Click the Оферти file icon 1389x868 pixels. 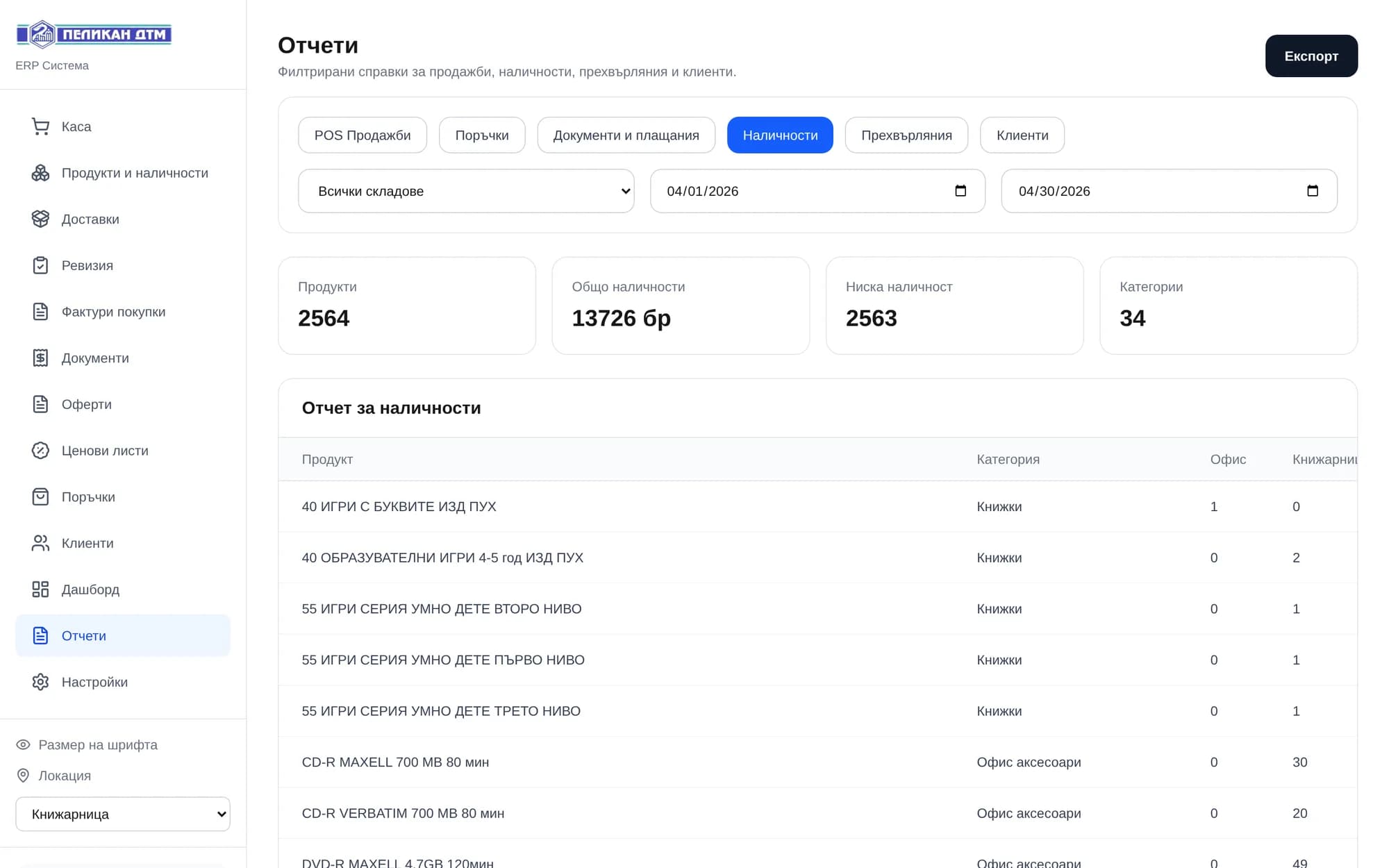click(40, 404)
